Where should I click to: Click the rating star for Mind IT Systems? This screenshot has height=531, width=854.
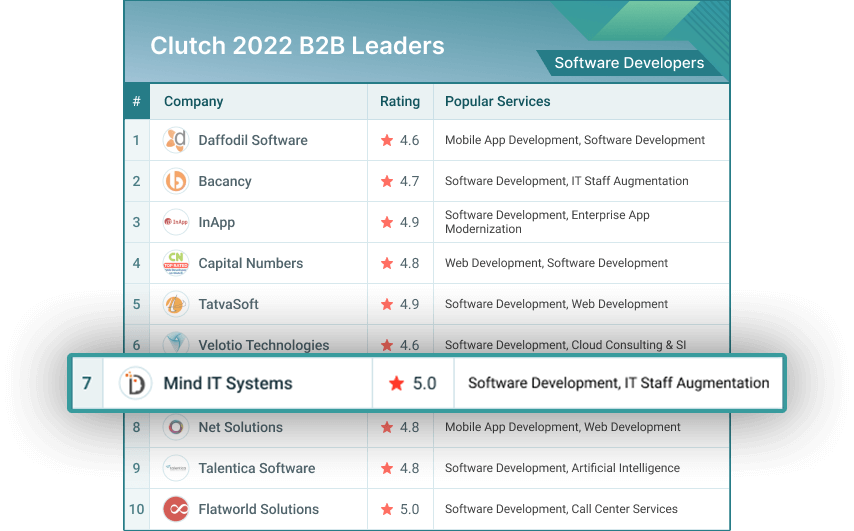click(396, 383)
